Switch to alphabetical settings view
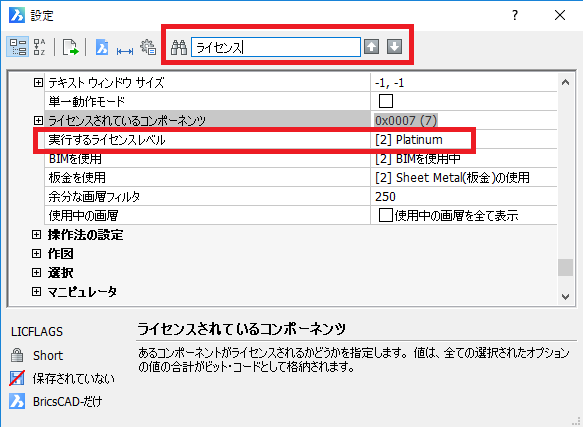The image size is (583, 427). point(39,47)
